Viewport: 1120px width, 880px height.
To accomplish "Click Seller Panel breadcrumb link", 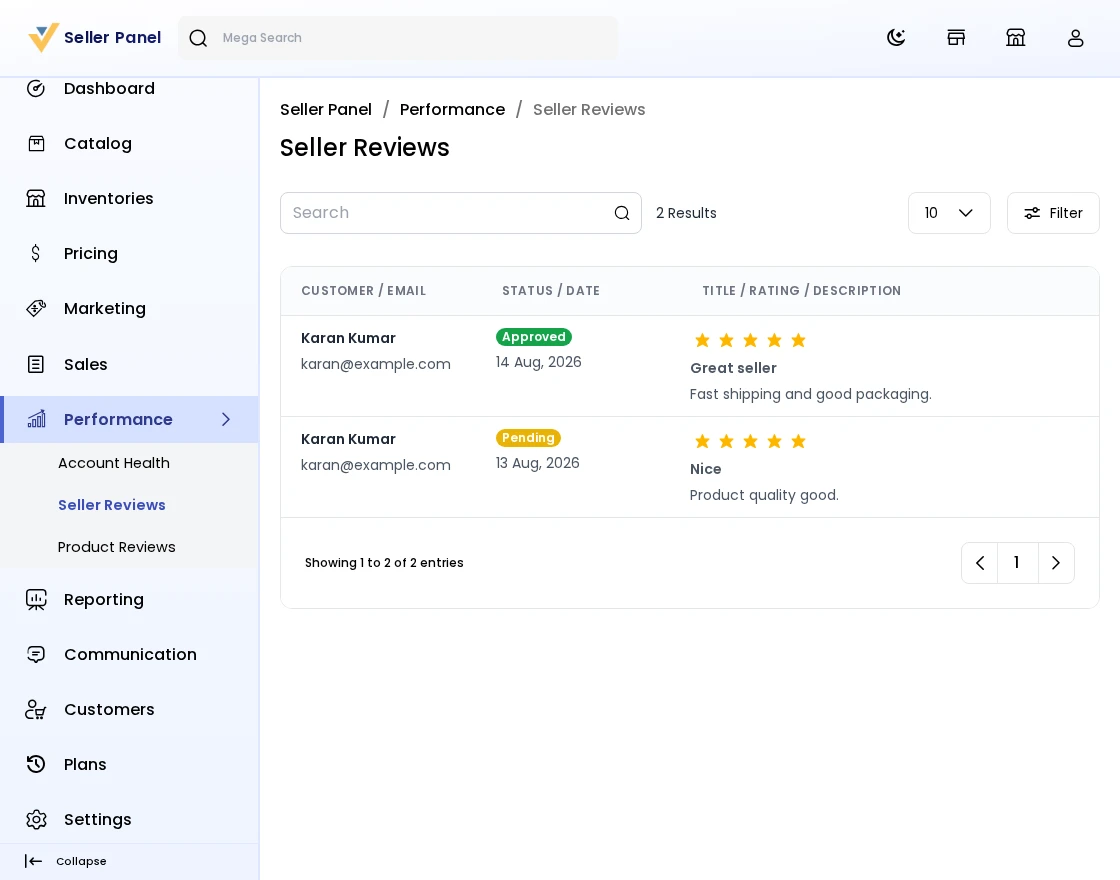I will [326, 109].
